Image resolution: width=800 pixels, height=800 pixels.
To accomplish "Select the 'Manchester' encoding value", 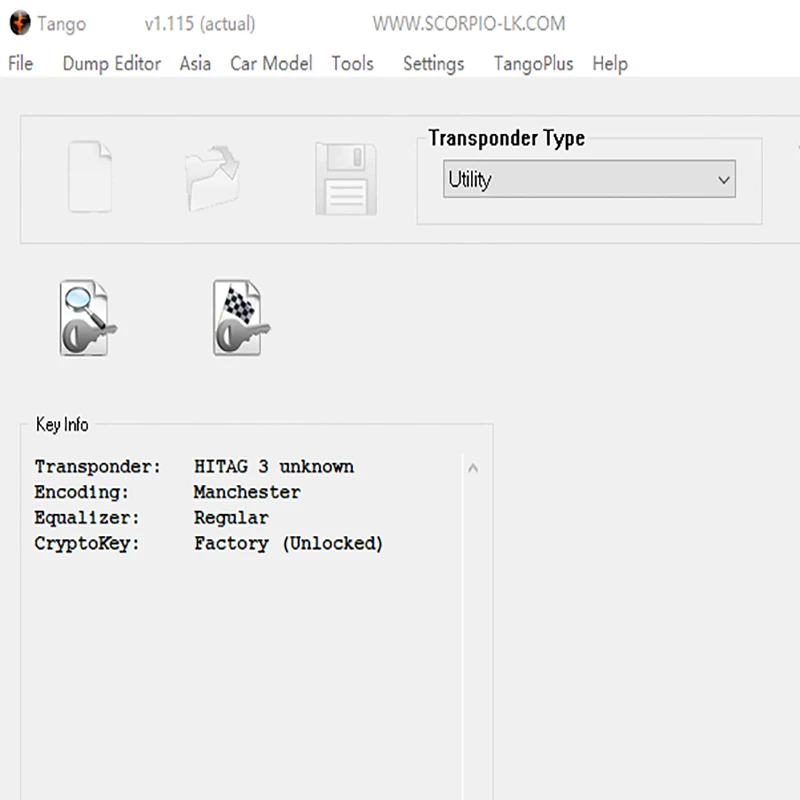I will pos(247,492).
